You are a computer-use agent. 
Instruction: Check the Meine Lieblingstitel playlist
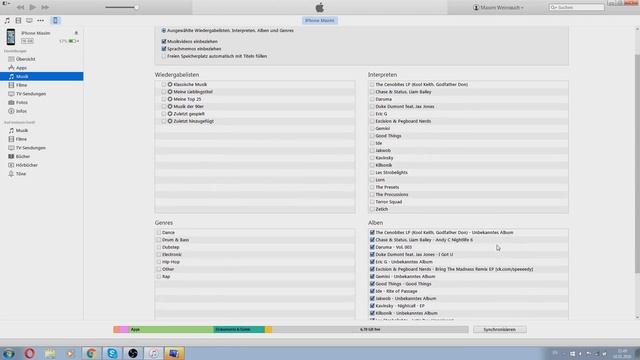[x=164, y=92]
